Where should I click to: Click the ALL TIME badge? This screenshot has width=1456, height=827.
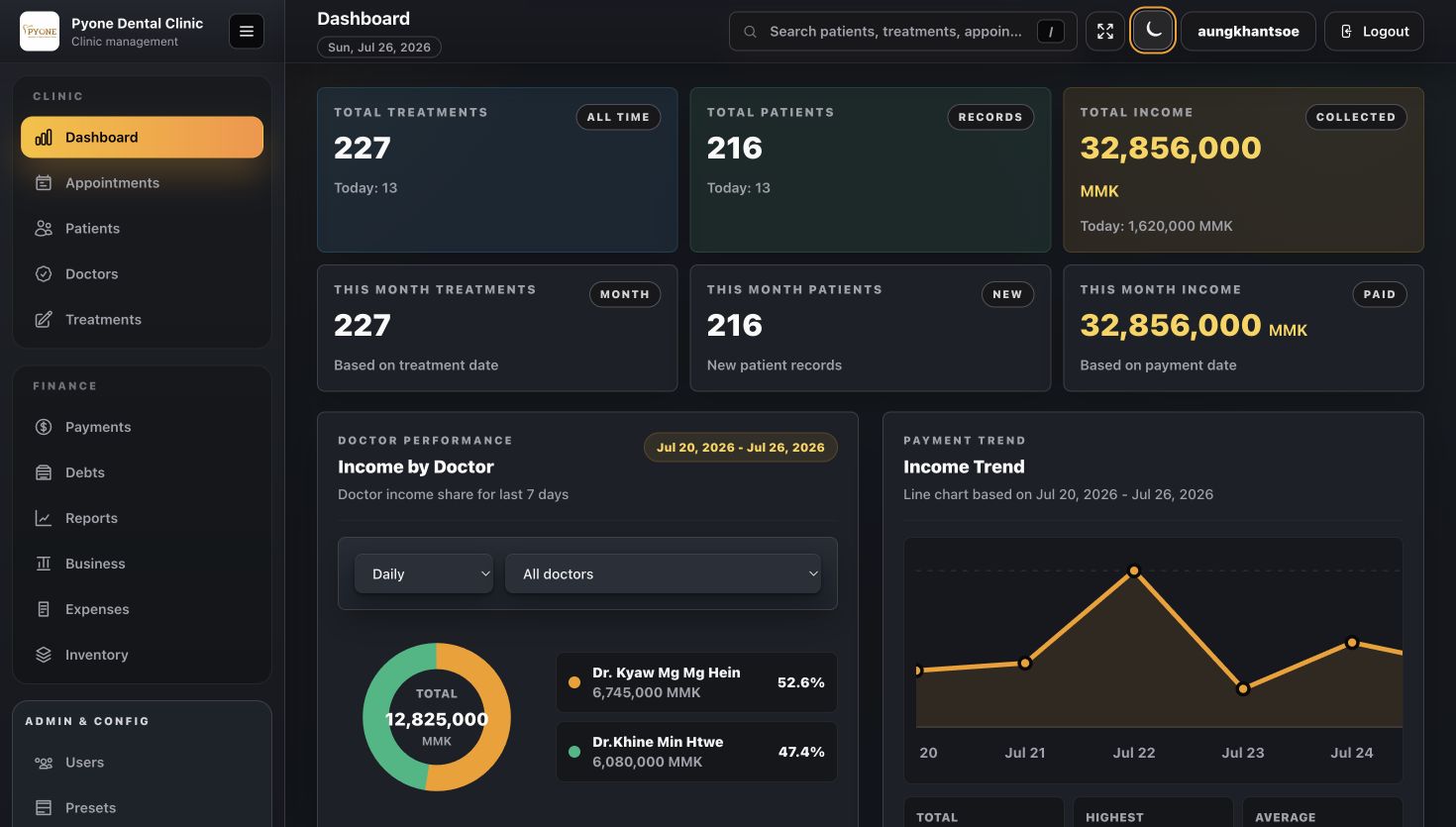click(x=618, y=117)
